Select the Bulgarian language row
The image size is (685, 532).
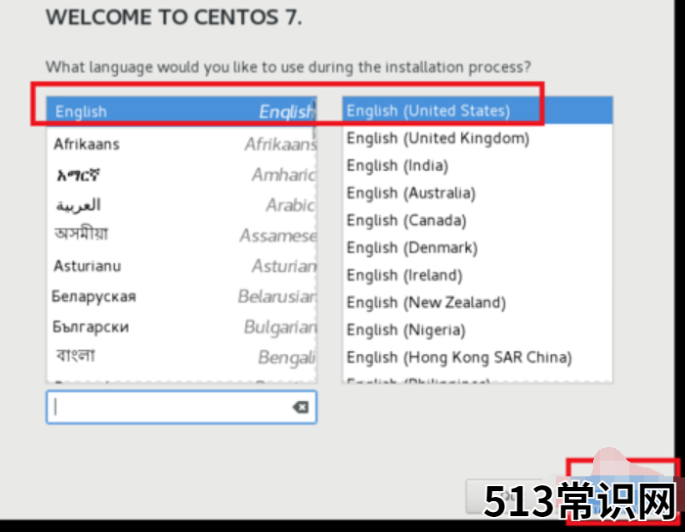point(181,327)
